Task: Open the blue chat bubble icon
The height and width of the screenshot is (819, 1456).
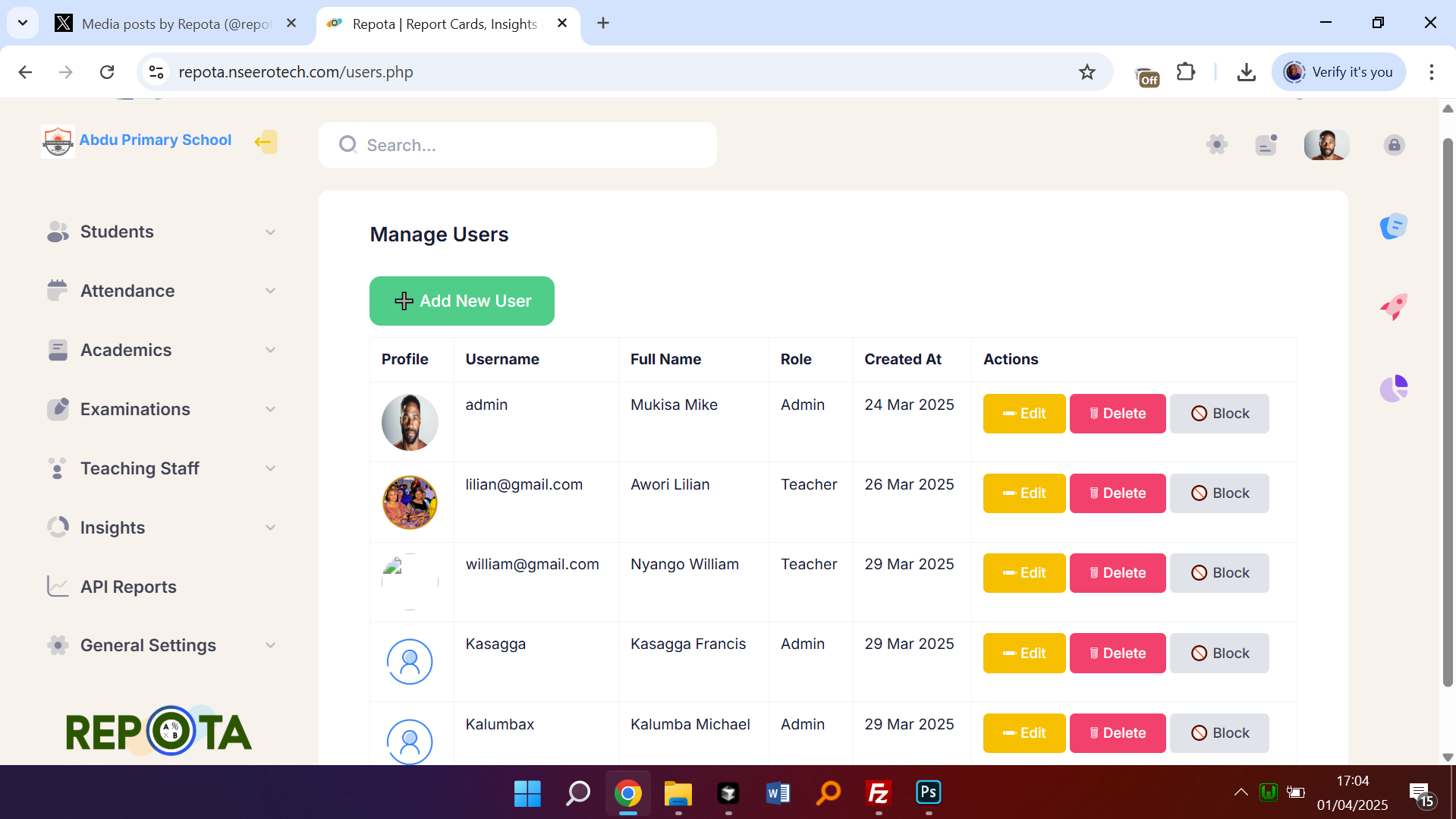Action: click(1393, 226)
